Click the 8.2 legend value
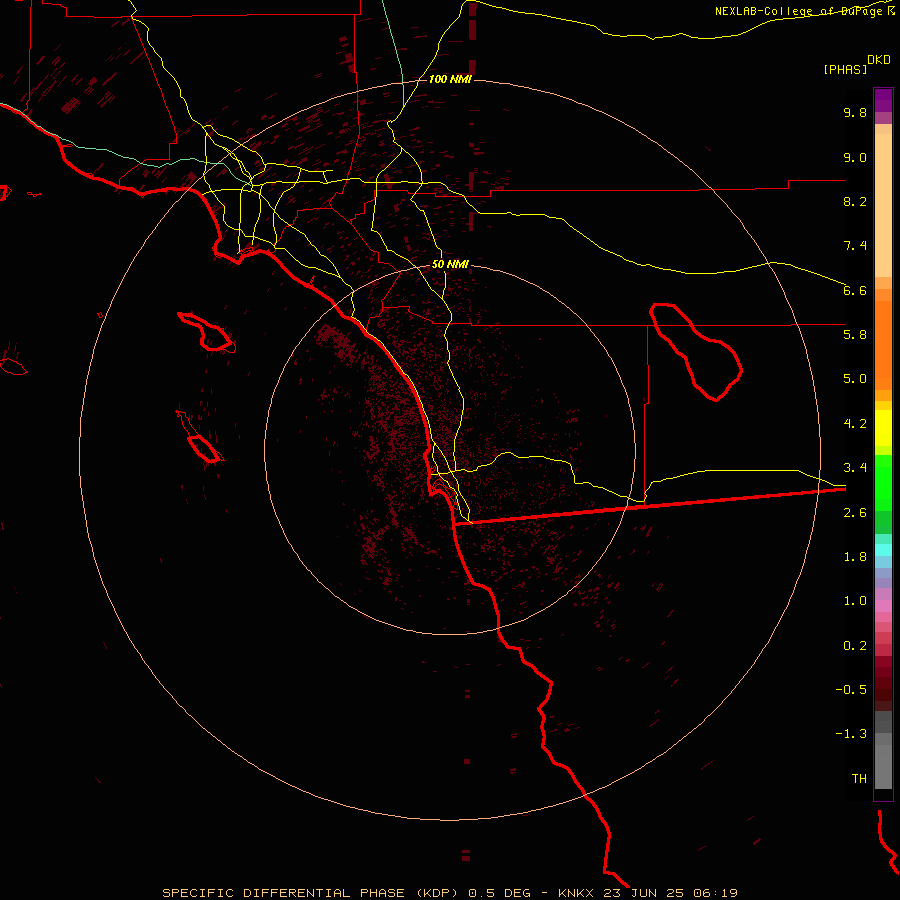Image resolution: width=900 pixels, height=900 pixels. (x=855, y=201)
